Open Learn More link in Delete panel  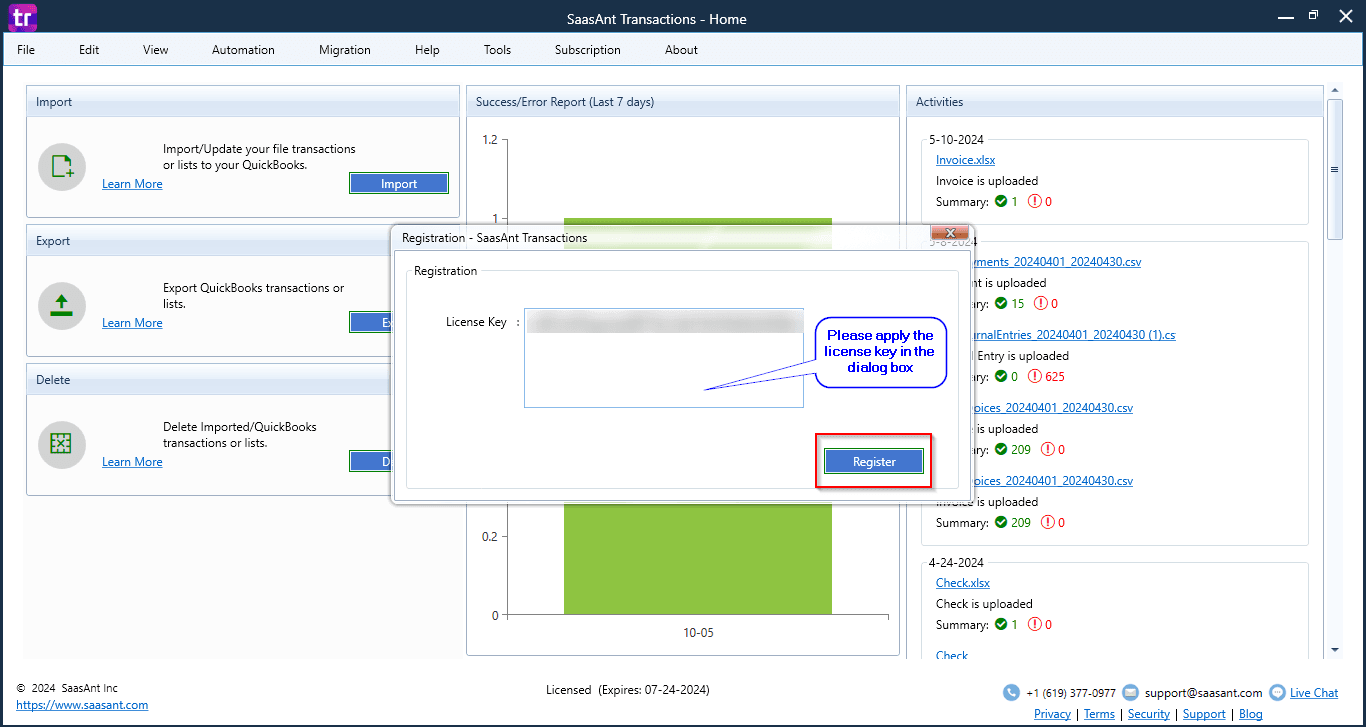point(132,462)
